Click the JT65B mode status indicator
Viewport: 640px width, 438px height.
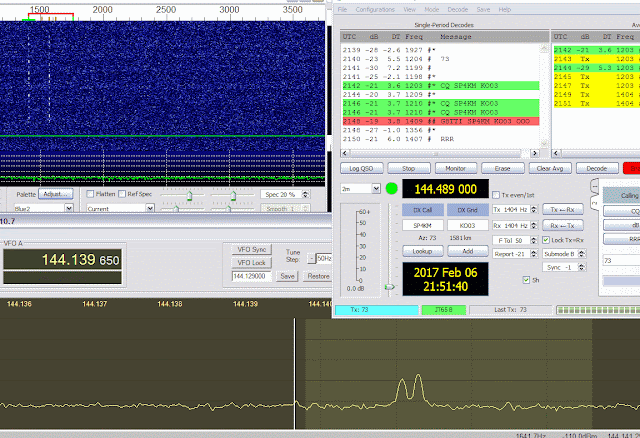point(444,310)
